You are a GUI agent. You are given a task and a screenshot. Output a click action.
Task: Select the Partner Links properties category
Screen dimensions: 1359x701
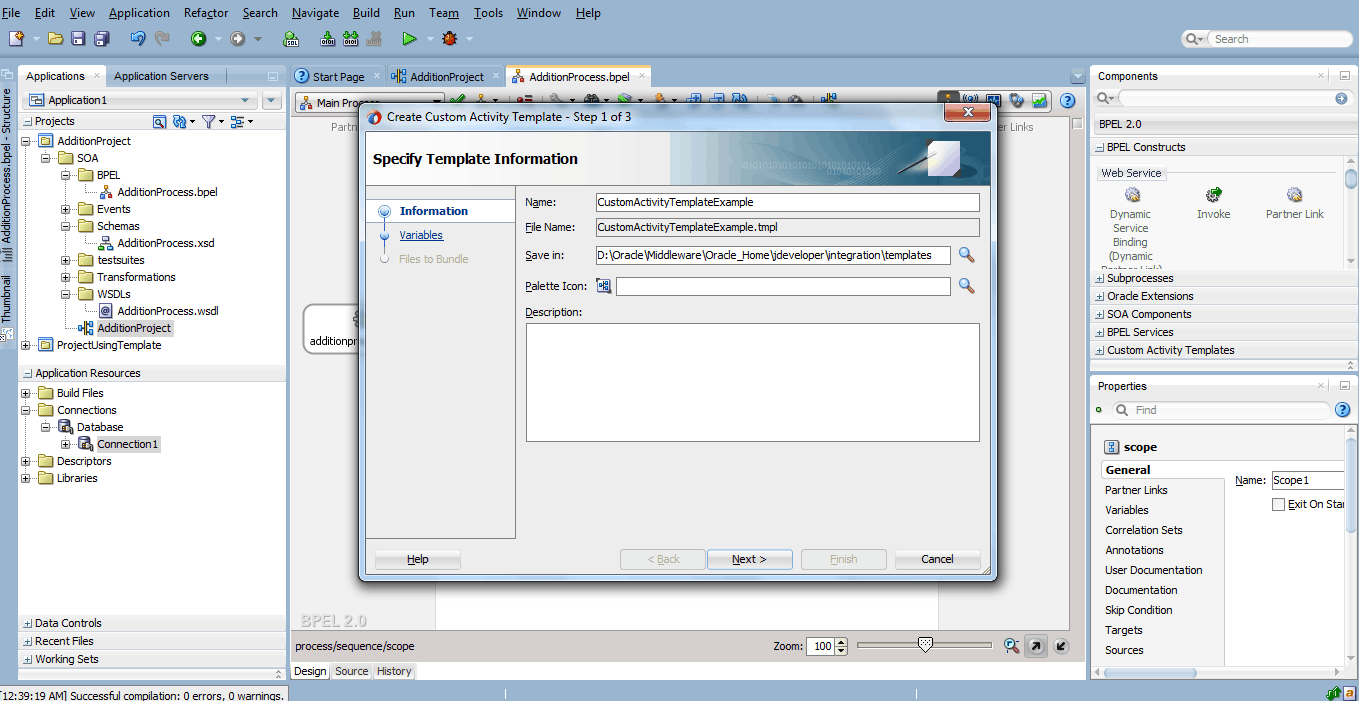(1136, 490)
